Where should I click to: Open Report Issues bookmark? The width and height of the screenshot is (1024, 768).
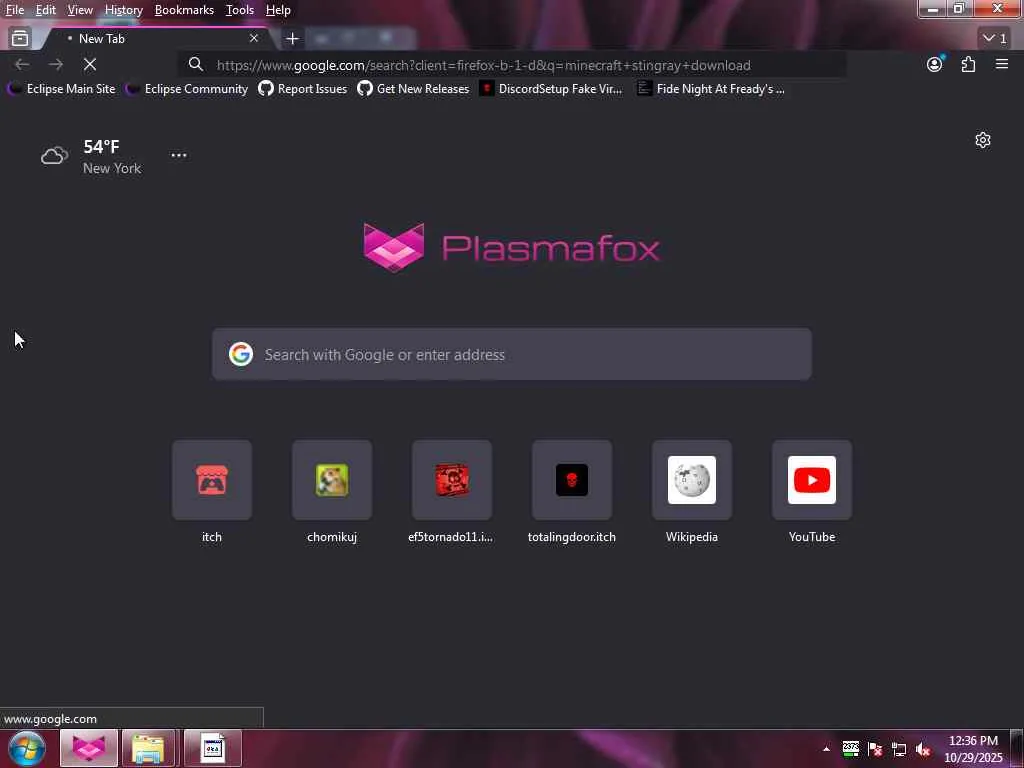click(302, 88)
